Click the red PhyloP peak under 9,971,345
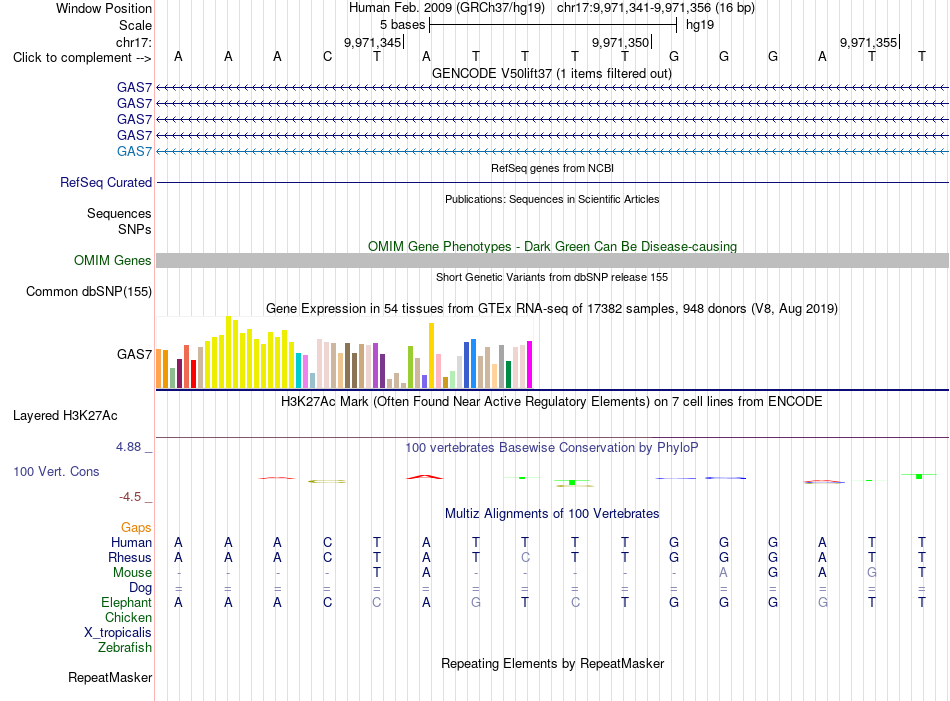This screenshot has height=701, width=950. 425,477
